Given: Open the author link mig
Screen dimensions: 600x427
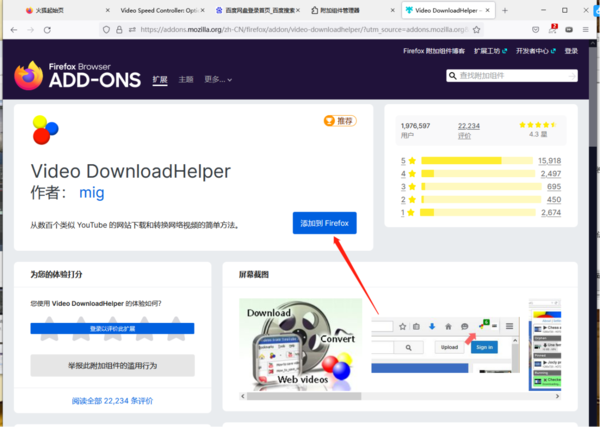Looking at the screenshot, I should (x=91, y=192).
